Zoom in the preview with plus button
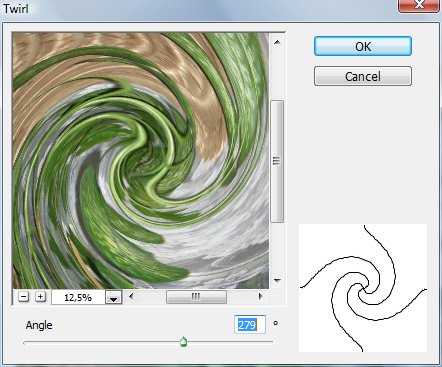 [40, 296]
